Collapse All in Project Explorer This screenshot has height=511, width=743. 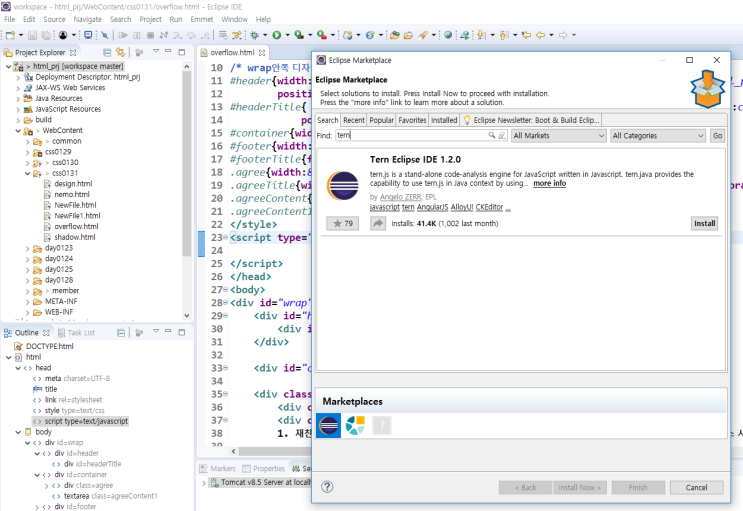pyautogui.click(x=107, y=52)
